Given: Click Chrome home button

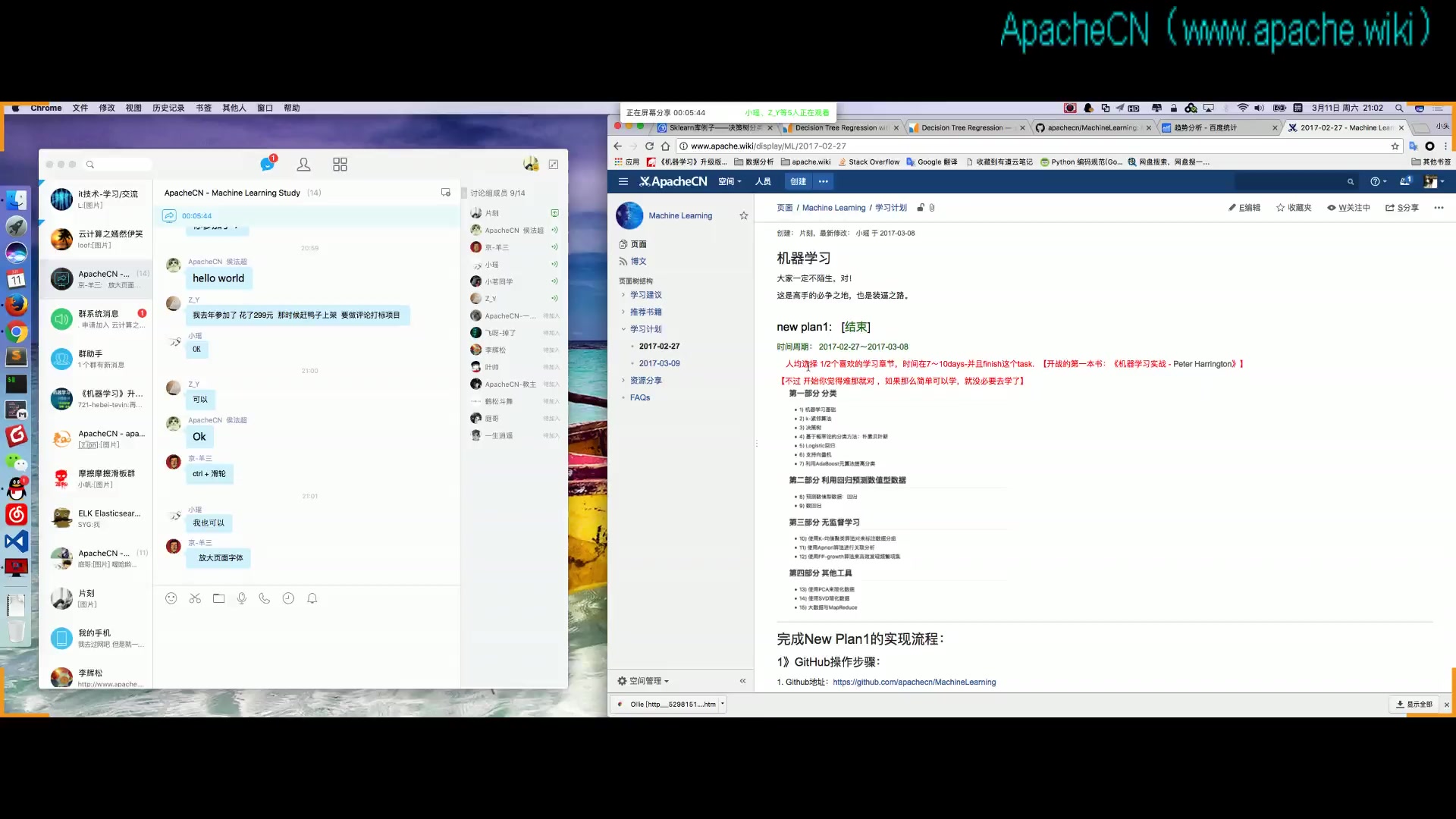Looking at the screenshot, I should 665,146.
